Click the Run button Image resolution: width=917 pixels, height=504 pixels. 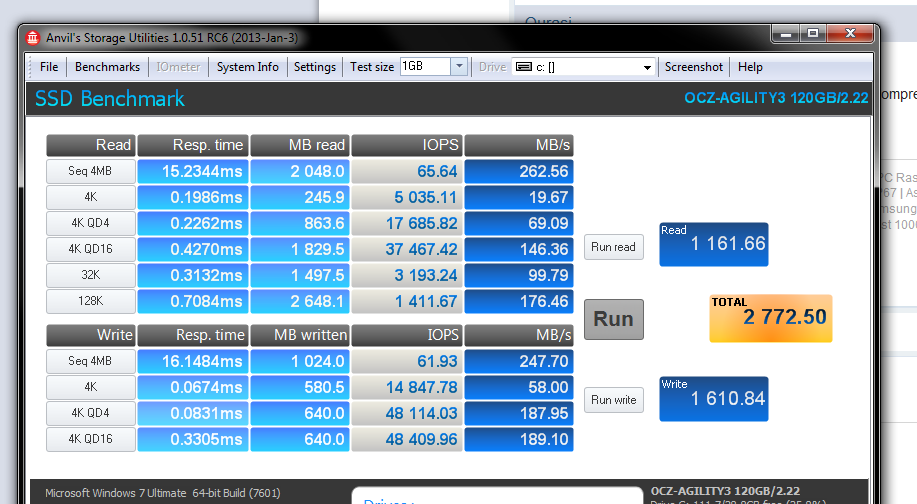pos(613,319)
